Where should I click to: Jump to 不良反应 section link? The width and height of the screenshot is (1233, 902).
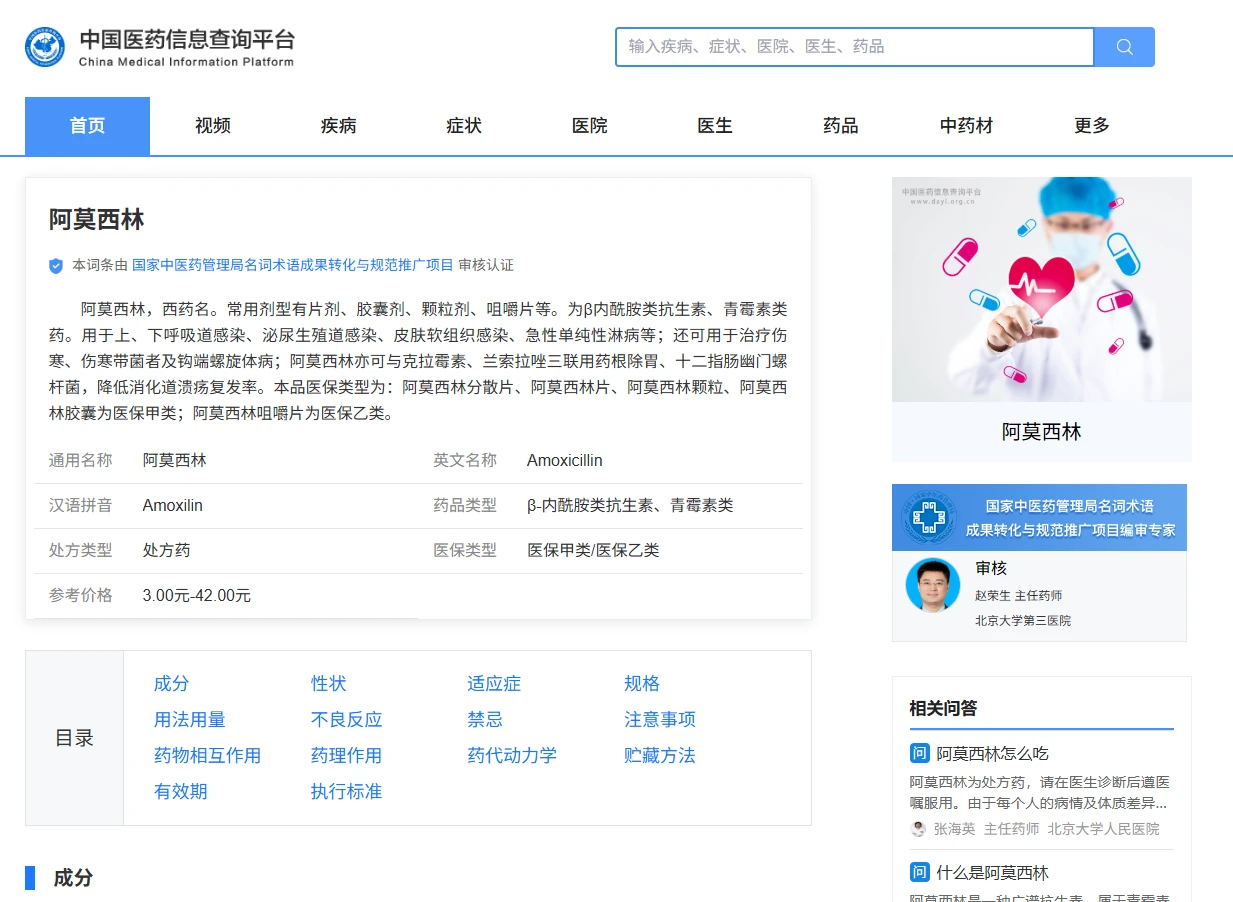click(x=346, y=720)
